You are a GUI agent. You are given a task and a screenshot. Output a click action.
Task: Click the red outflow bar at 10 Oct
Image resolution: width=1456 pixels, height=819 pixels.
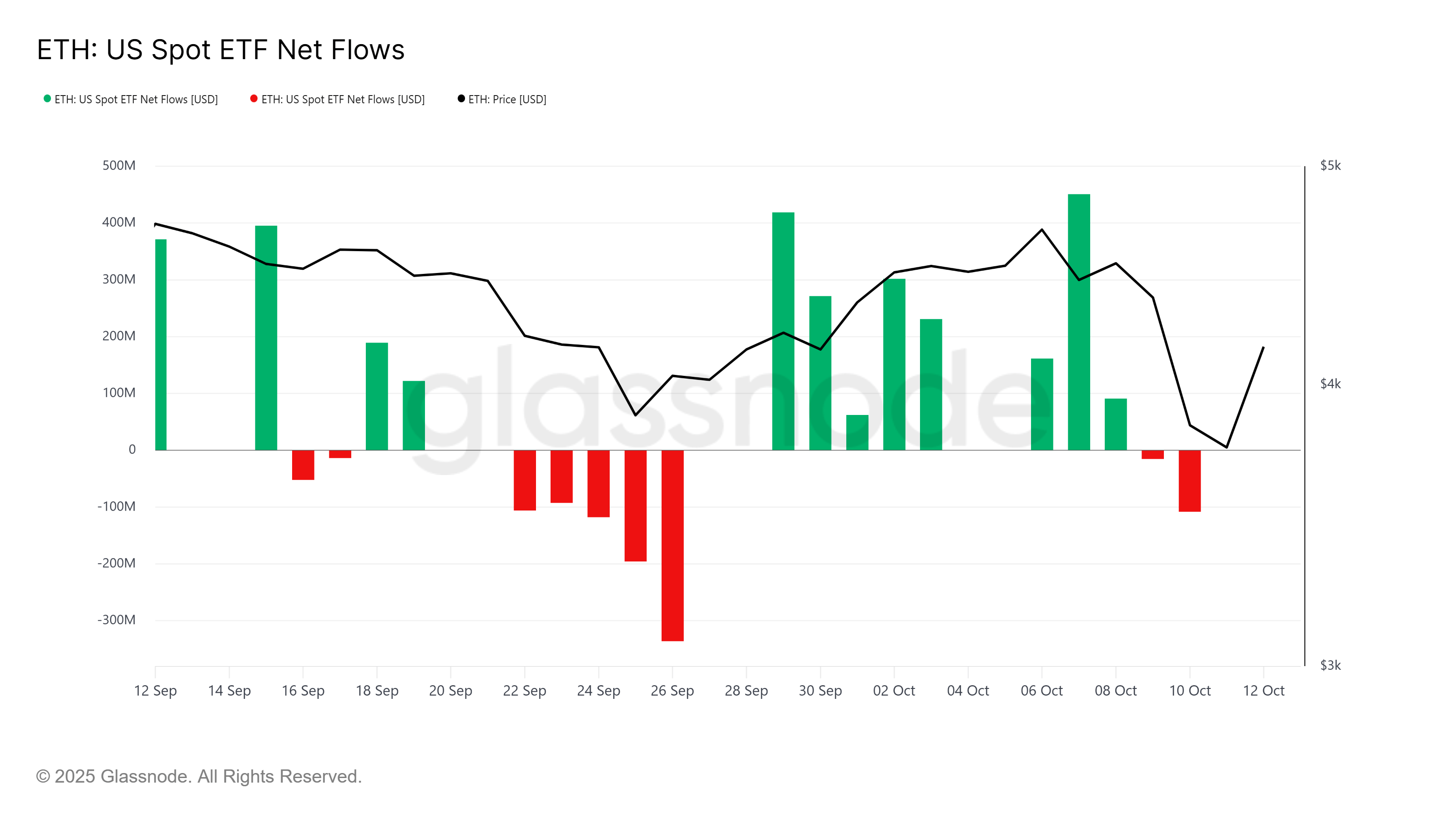(x=1189, y=481)
